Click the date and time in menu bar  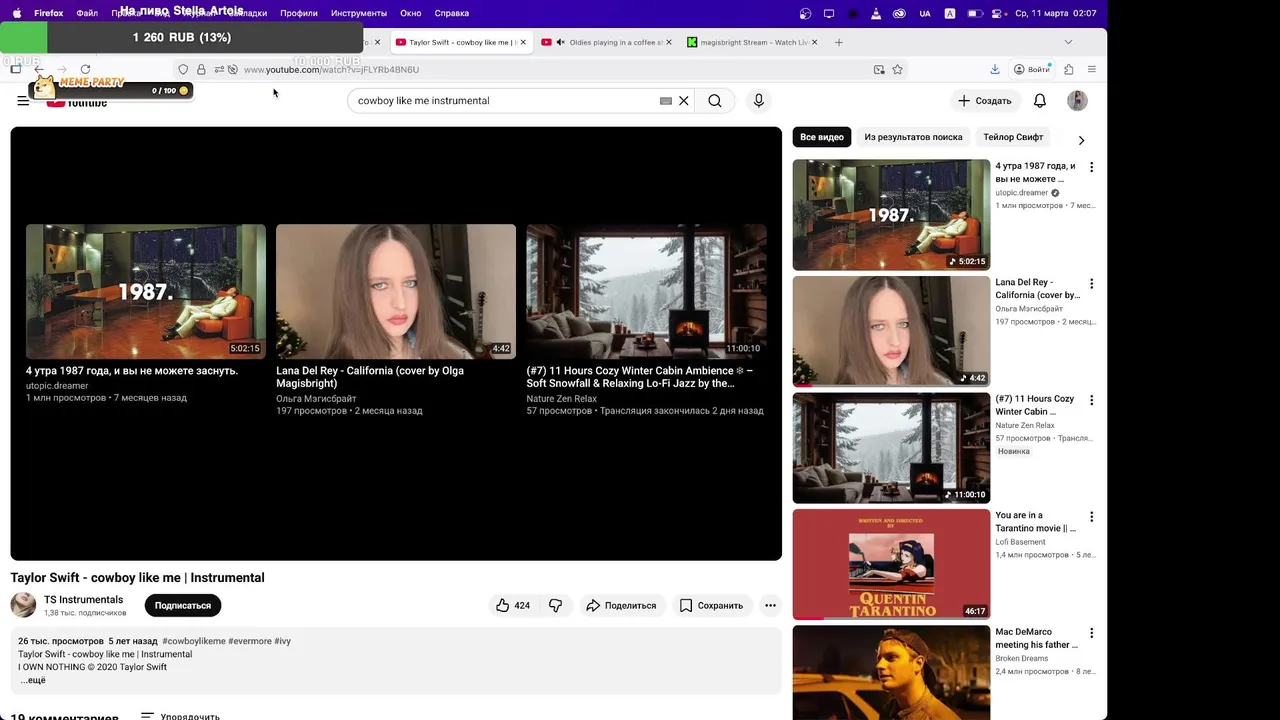(x=1056, y=13)
